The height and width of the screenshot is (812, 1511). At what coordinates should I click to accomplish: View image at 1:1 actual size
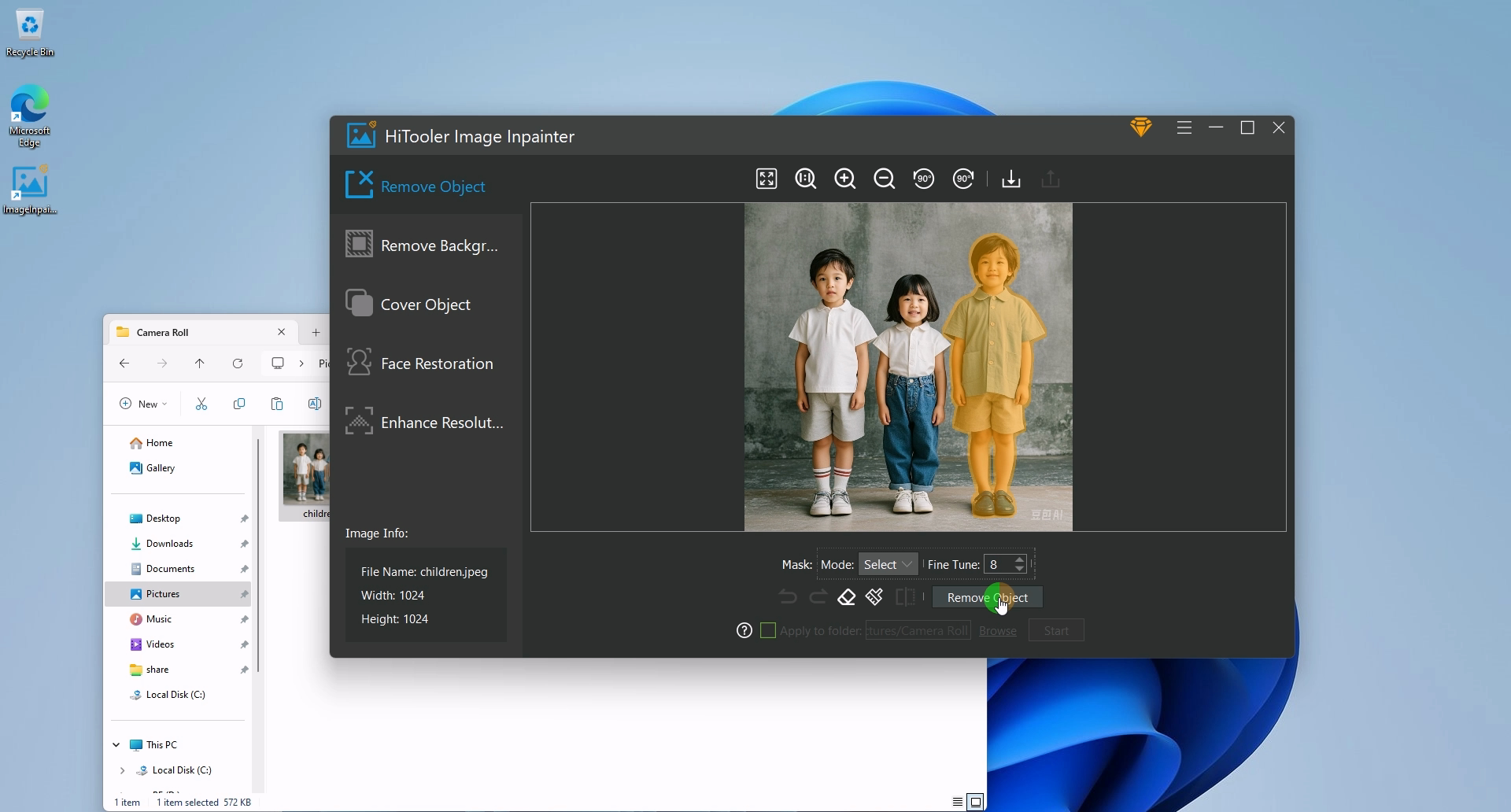(805, 179)
